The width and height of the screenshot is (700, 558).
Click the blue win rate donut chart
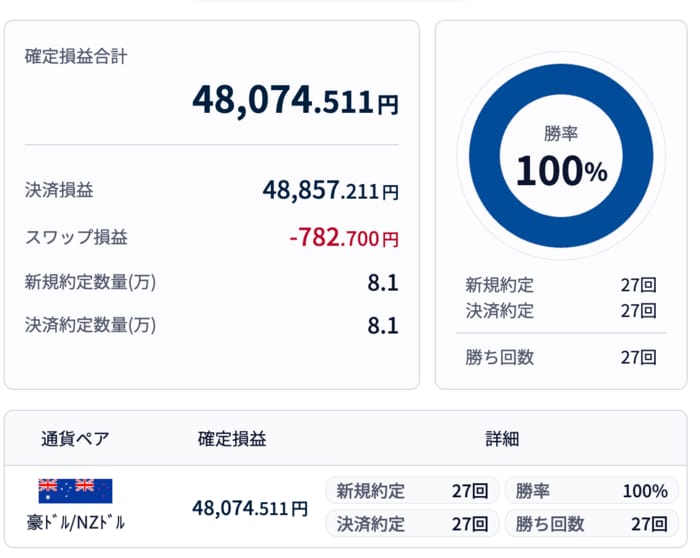click(561, 157)
